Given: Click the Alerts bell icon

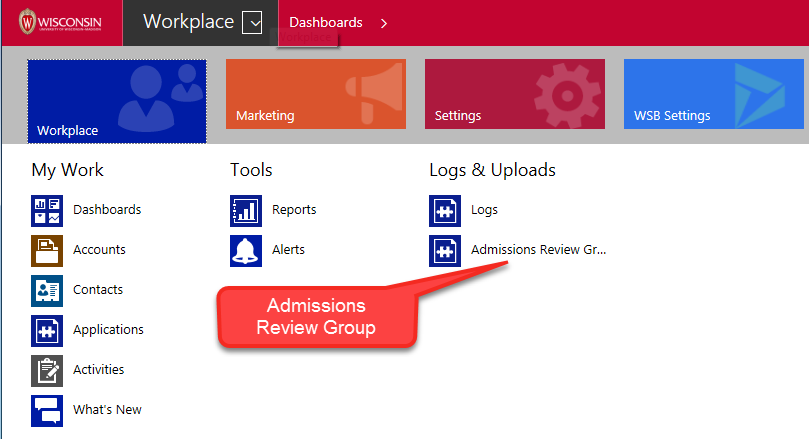Looking at the screenshot, I should 246,250.
